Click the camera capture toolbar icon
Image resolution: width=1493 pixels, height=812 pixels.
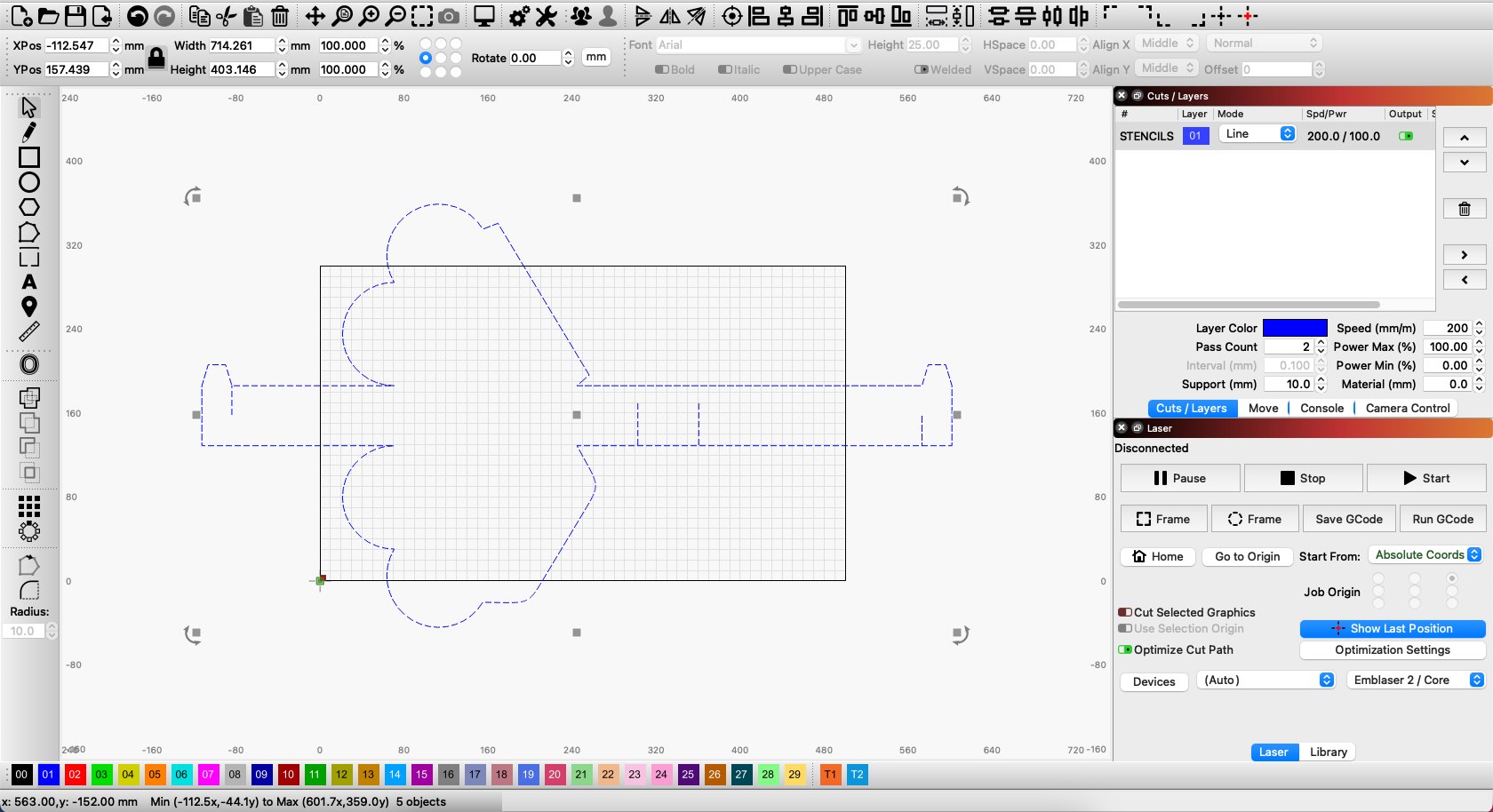[x=449, y=15]
